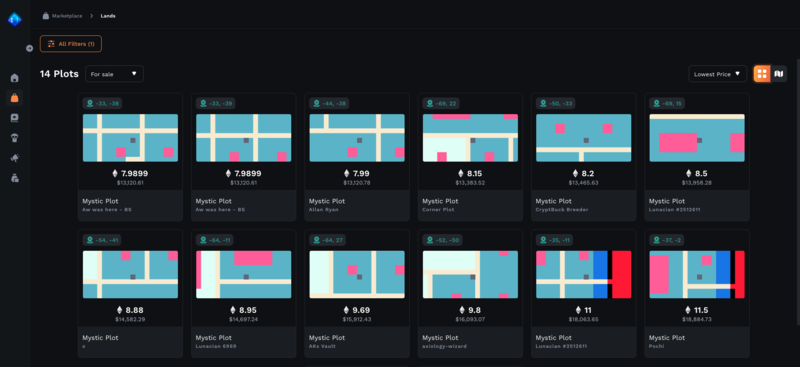Switch to map view
This screenshot has width=800, height=367.
click(779, 74)
